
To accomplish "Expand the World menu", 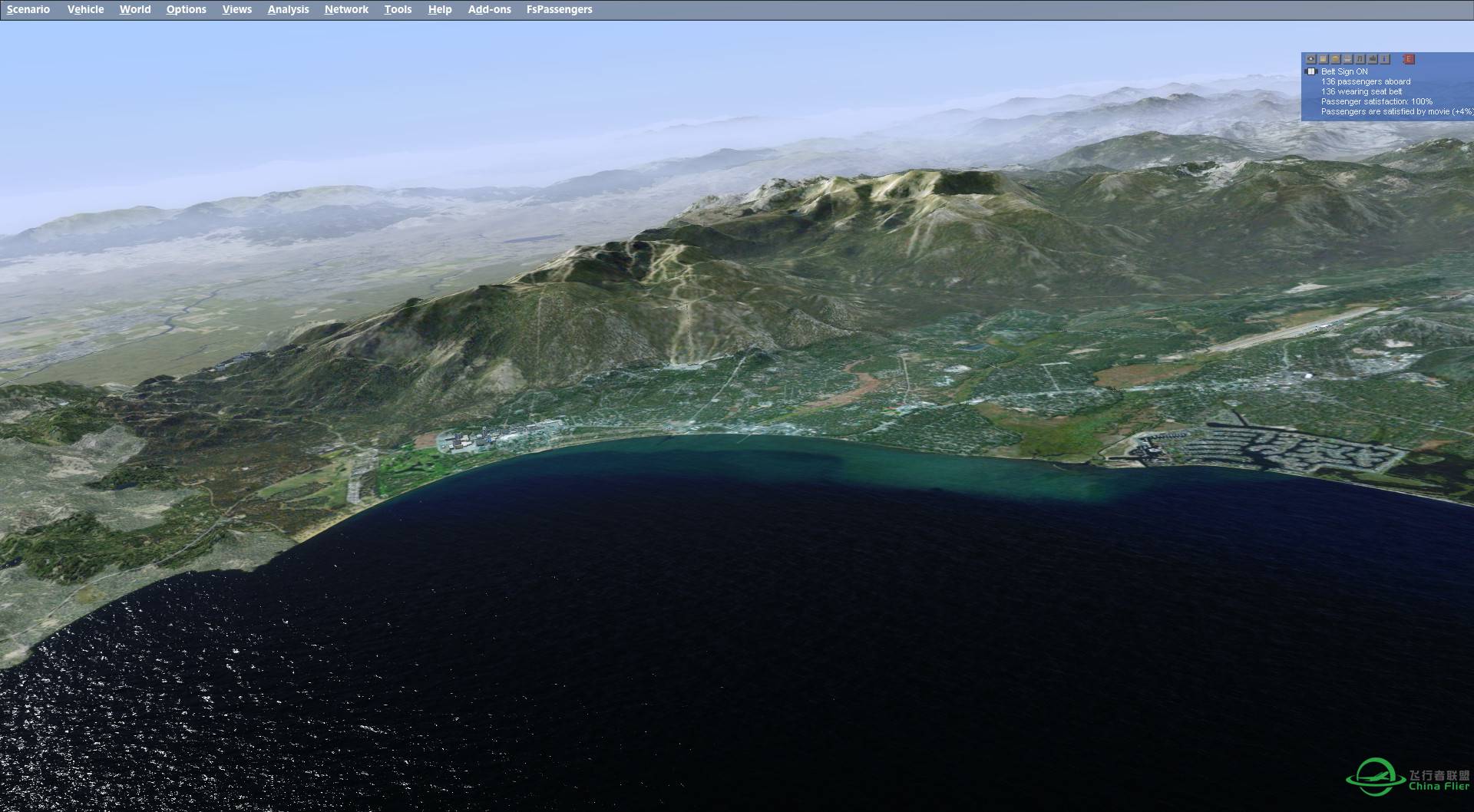I will (x=135, y=9).
